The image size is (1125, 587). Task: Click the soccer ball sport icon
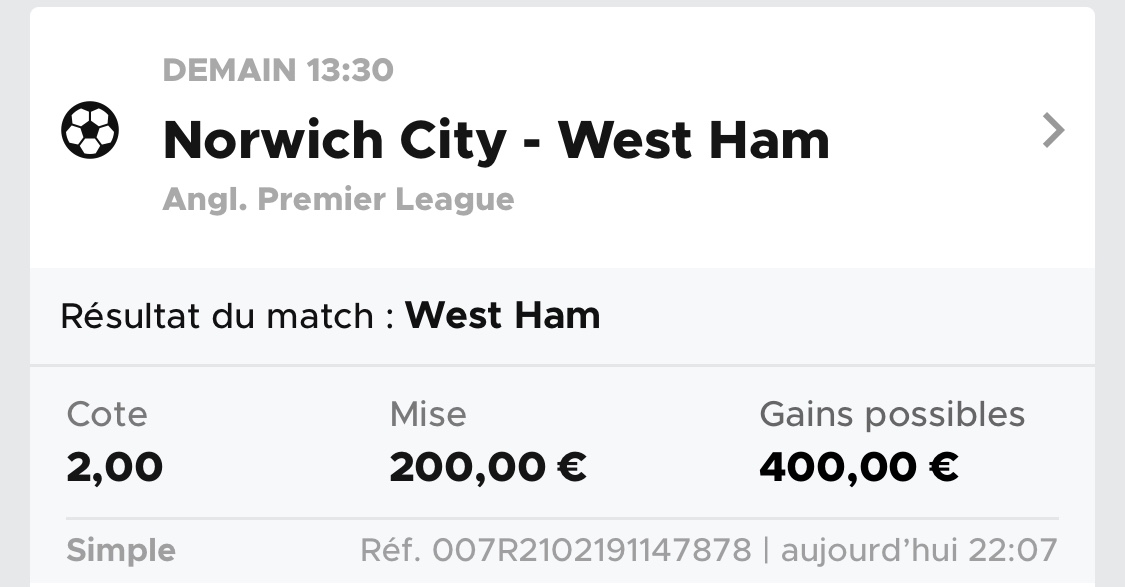(90, 131)
